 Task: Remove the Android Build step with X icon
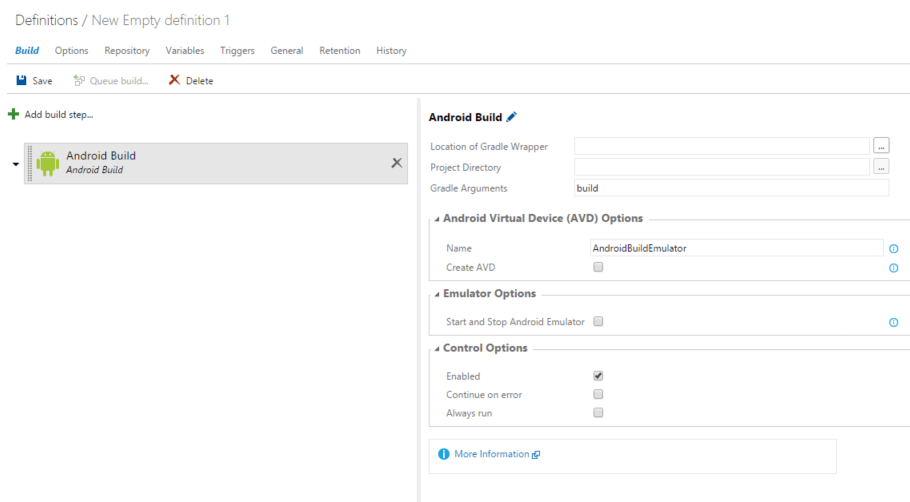396,163
